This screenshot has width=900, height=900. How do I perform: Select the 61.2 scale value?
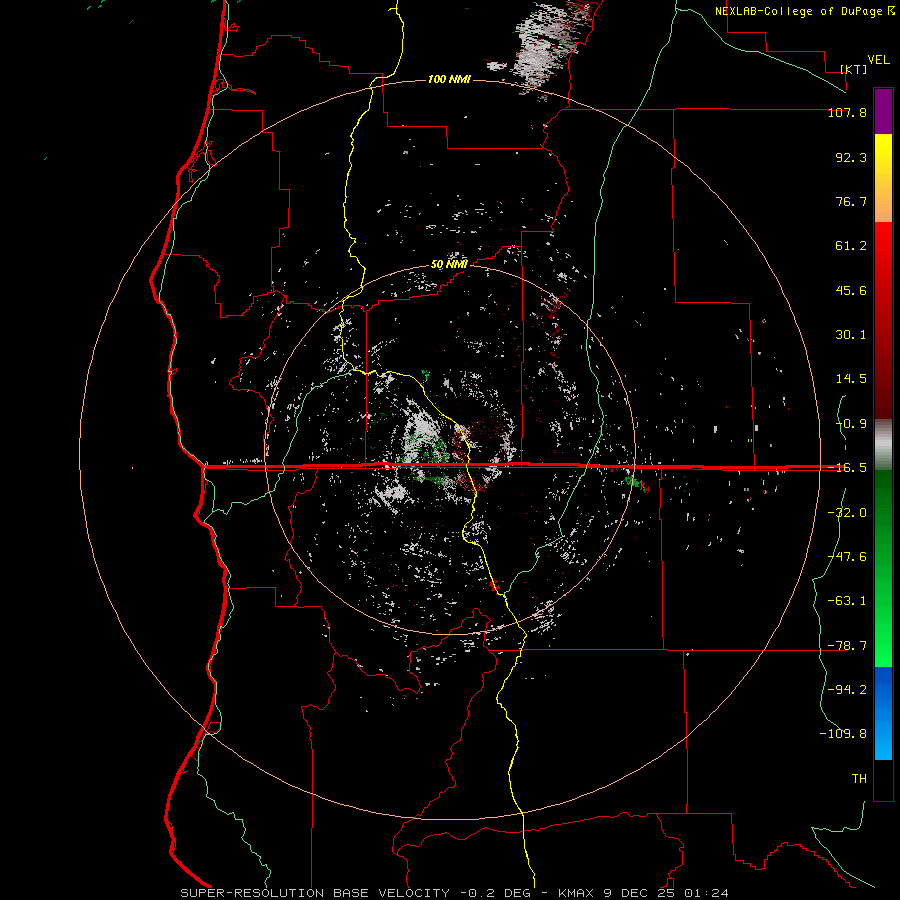pos(851,246)
